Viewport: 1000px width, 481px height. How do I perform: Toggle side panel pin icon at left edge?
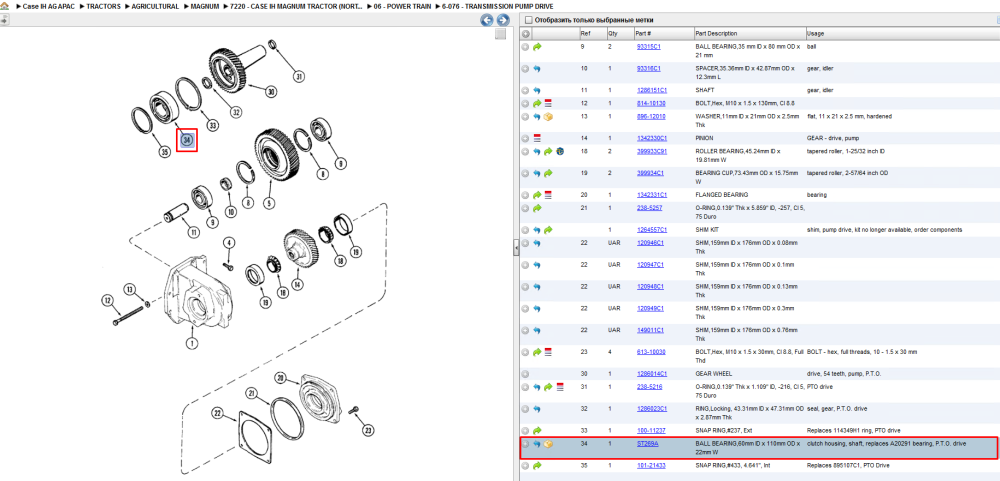coord(4,20)
